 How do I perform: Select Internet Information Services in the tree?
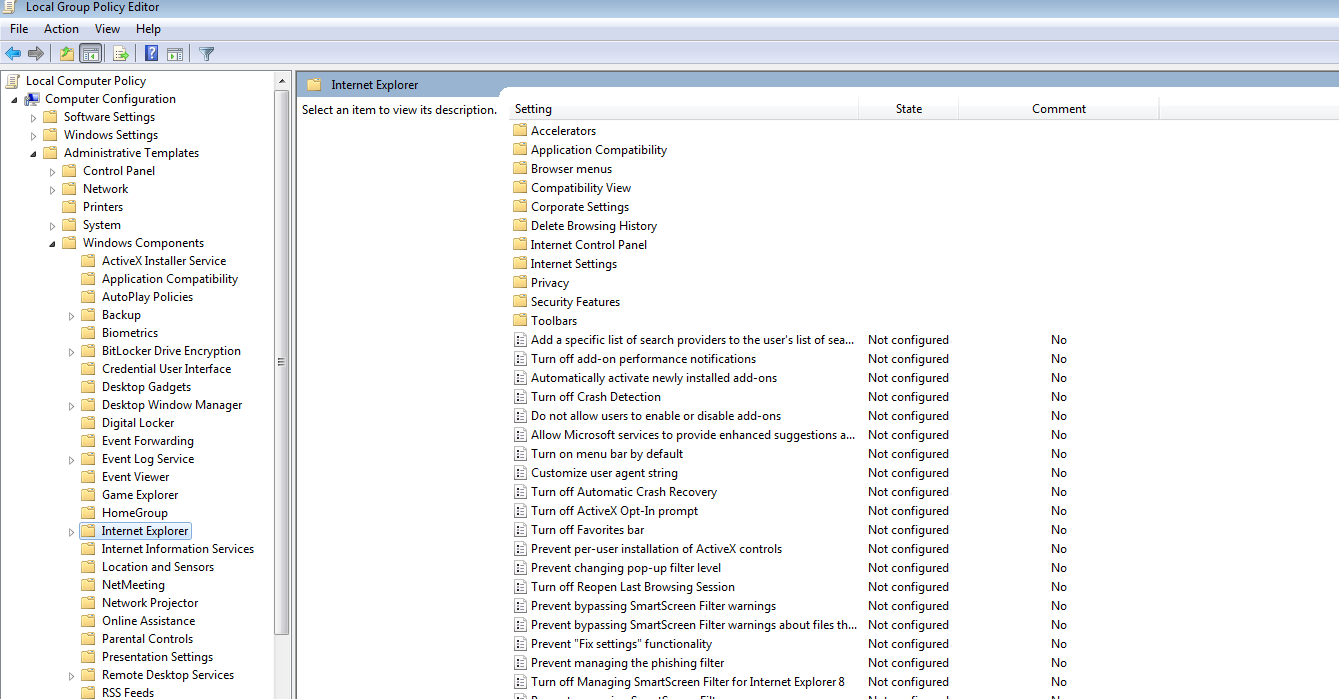pyautogui.click(x=177, y=549)
